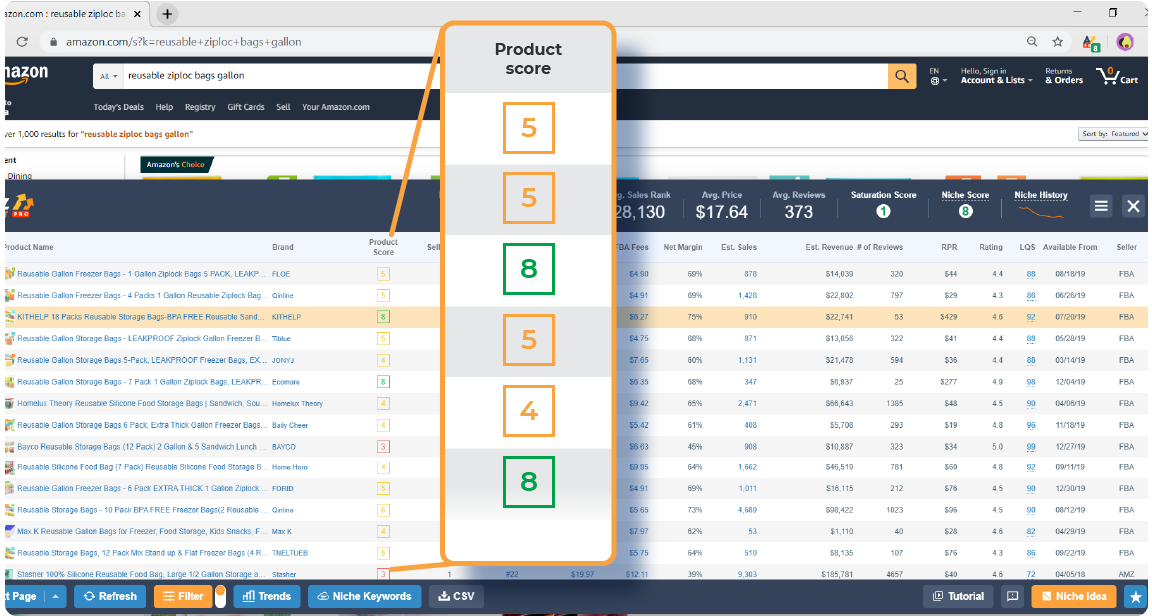Screen dimensions: 1152x616
Task: Open the Niche Score details link
Action: pos(963,195)
